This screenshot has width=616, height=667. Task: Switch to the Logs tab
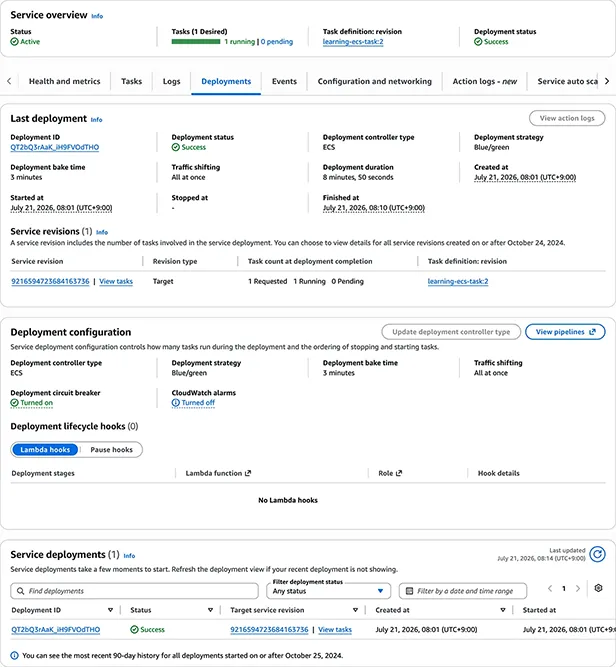pyautogui.click(x=171, y=81)
